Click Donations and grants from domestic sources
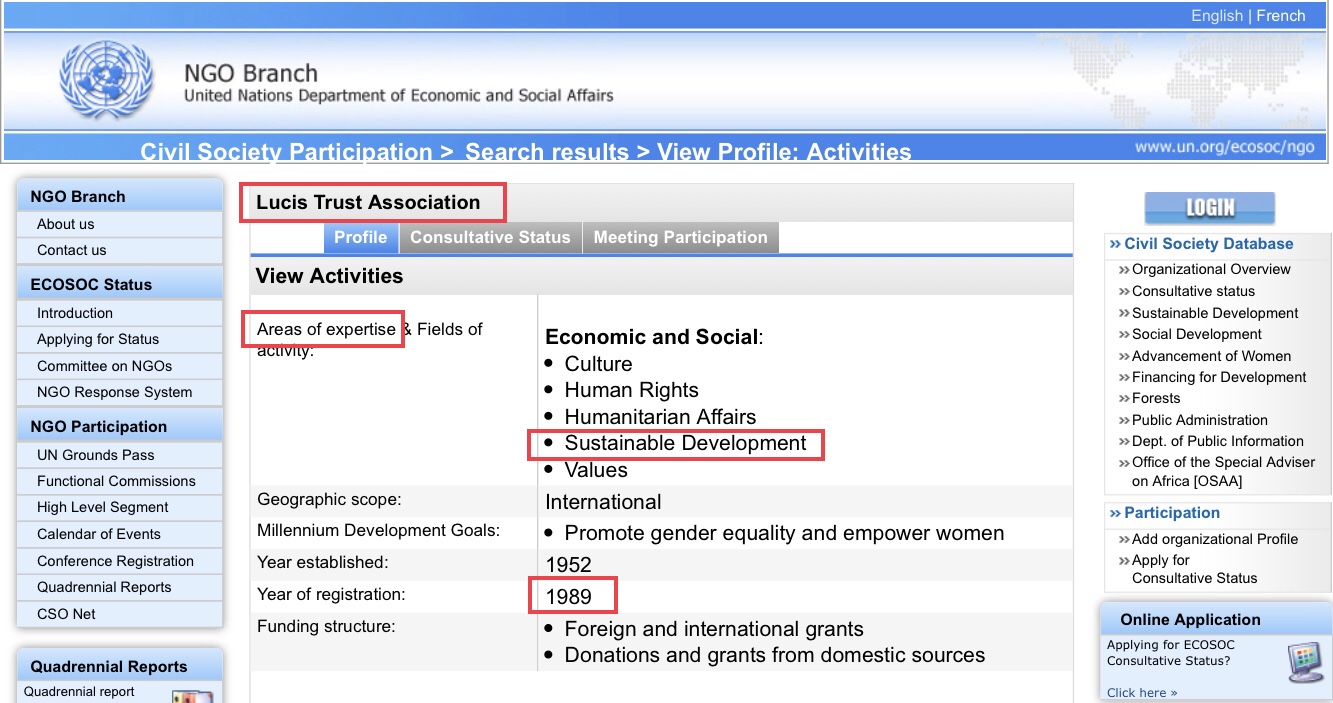The image size is (1333, 703). click(775, 656)
